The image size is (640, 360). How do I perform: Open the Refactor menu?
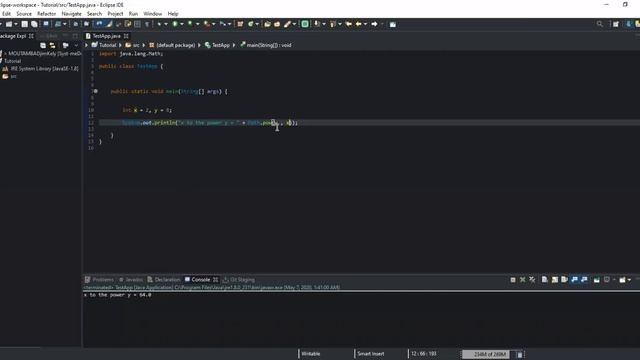[46, 13]
